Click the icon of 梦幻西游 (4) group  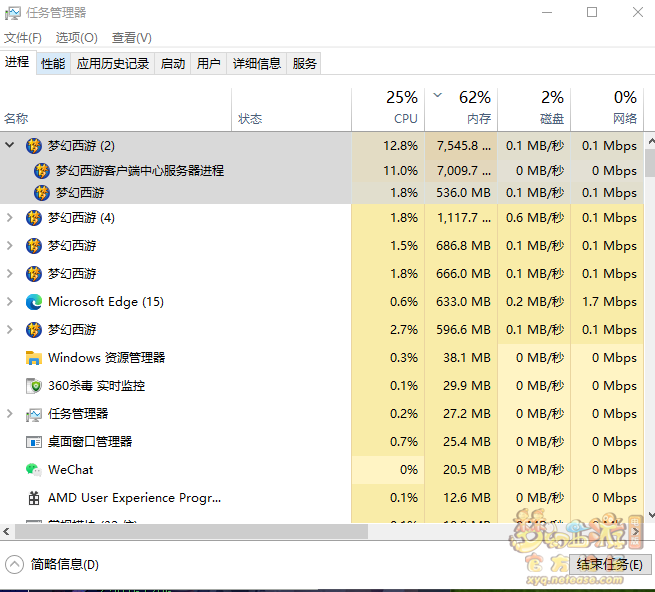pyautogui.click(x=34, y=218)
